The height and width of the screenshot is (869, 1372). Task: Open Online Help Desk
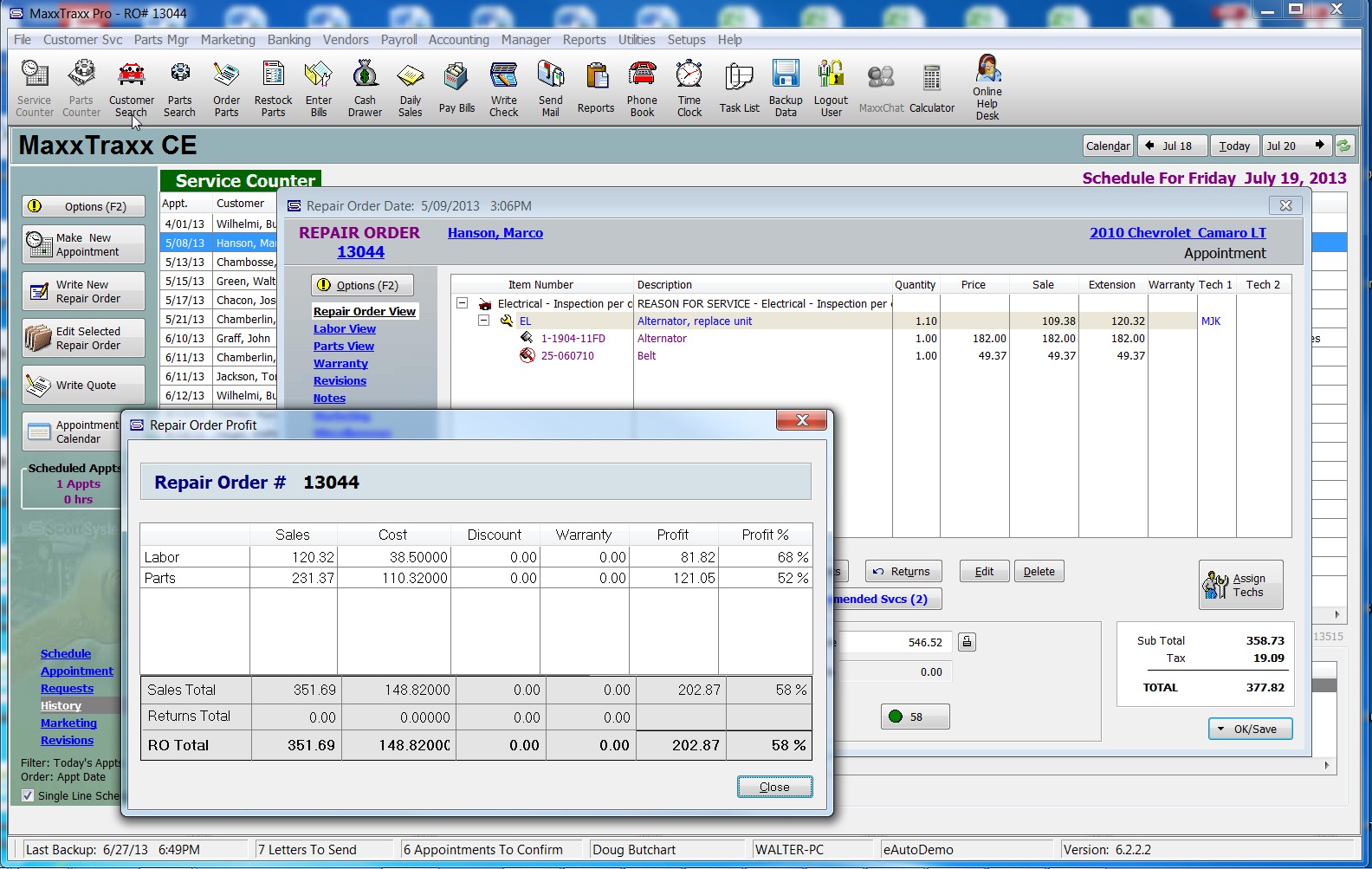tap(987, 88)
